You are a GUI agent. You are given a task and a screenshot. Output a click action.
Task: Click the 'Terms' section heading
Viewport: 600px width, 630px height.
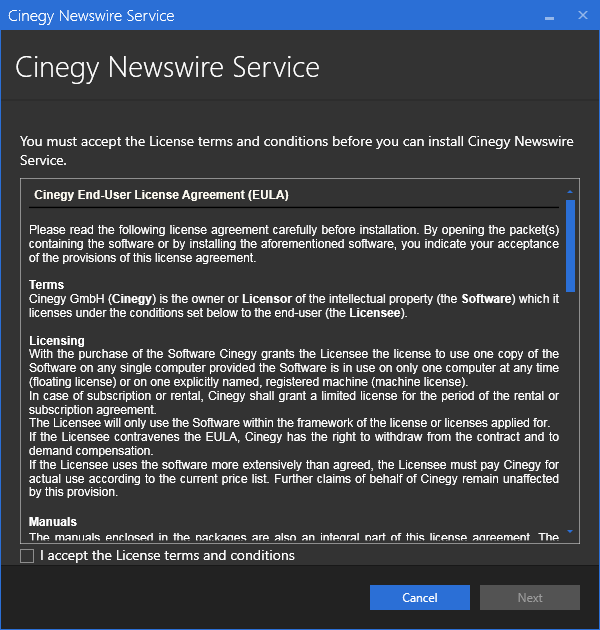(46, 284)
